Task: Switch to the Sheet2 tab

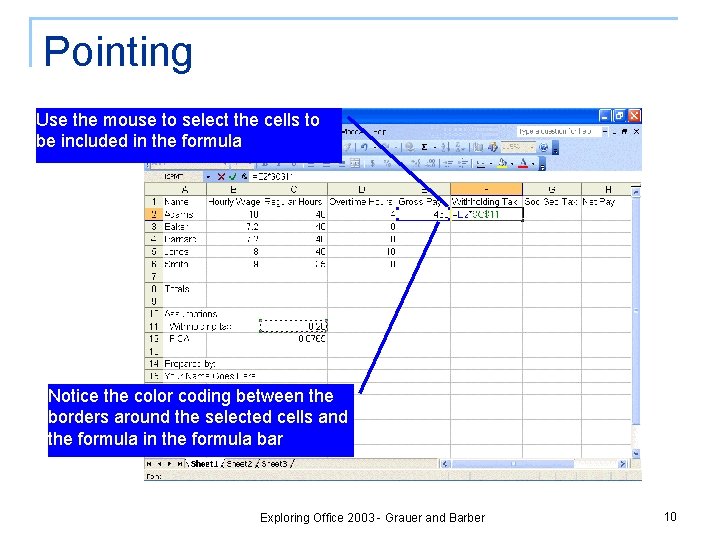Action: click(239, 464)
